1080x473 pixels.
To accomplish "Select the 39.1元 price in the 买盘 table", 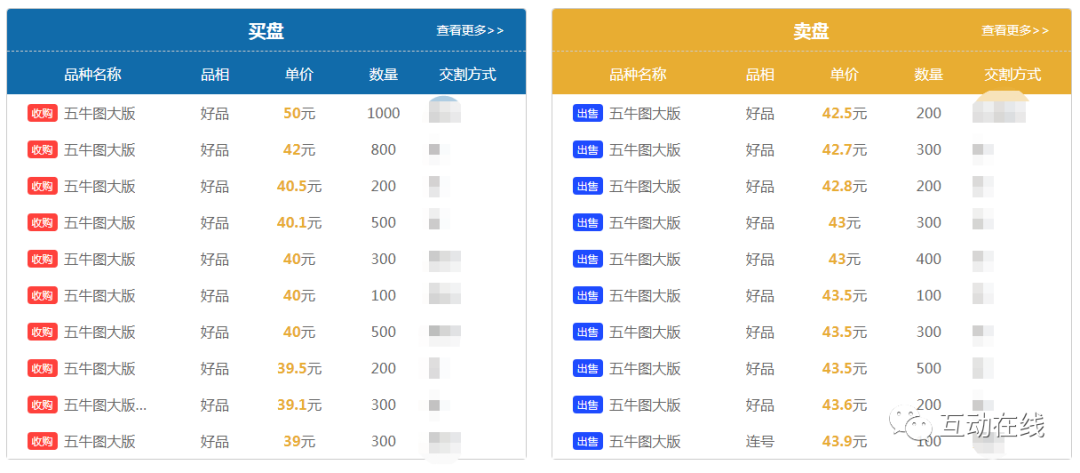I will point(299,405).
